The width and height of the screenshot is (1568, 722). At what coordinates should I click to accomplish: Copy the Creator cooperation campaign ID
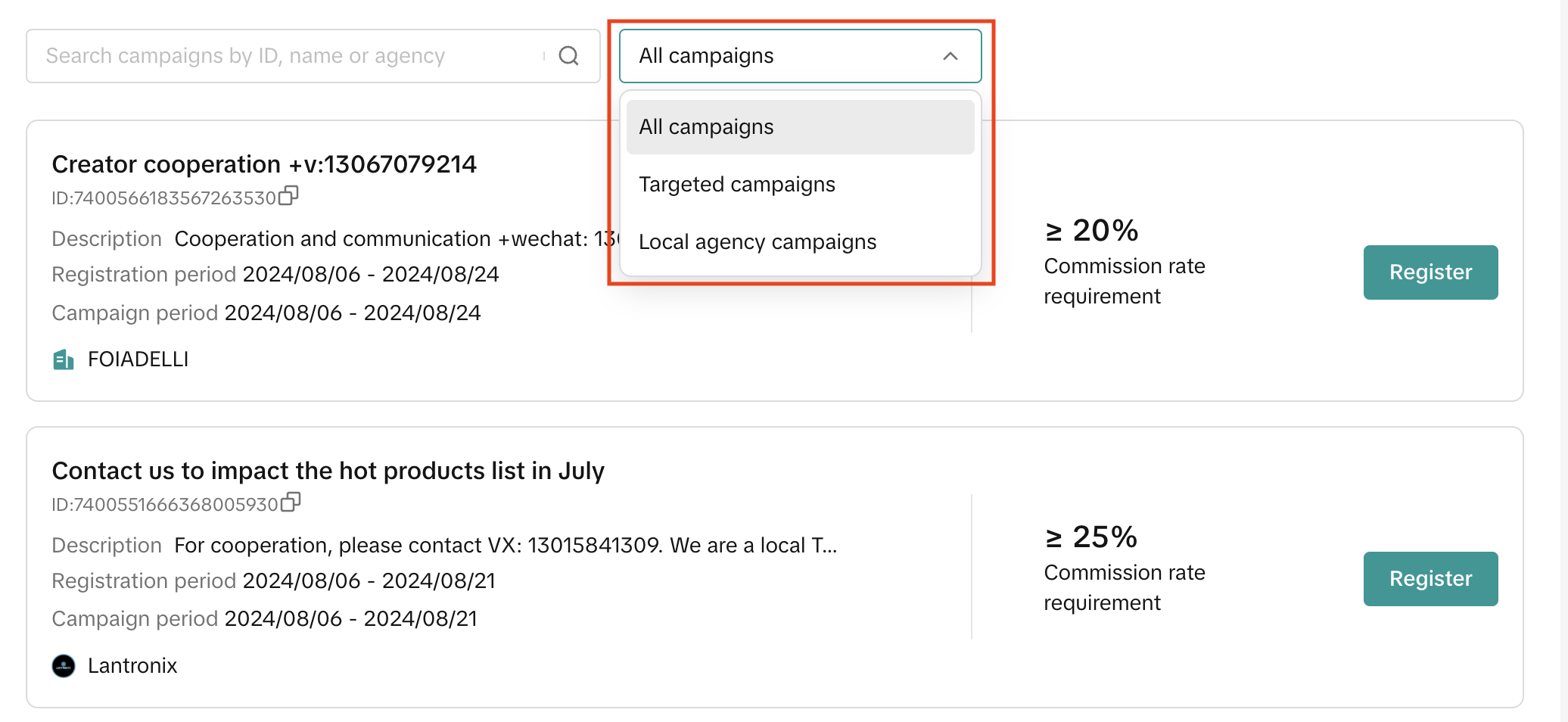(x=288, y=196)
